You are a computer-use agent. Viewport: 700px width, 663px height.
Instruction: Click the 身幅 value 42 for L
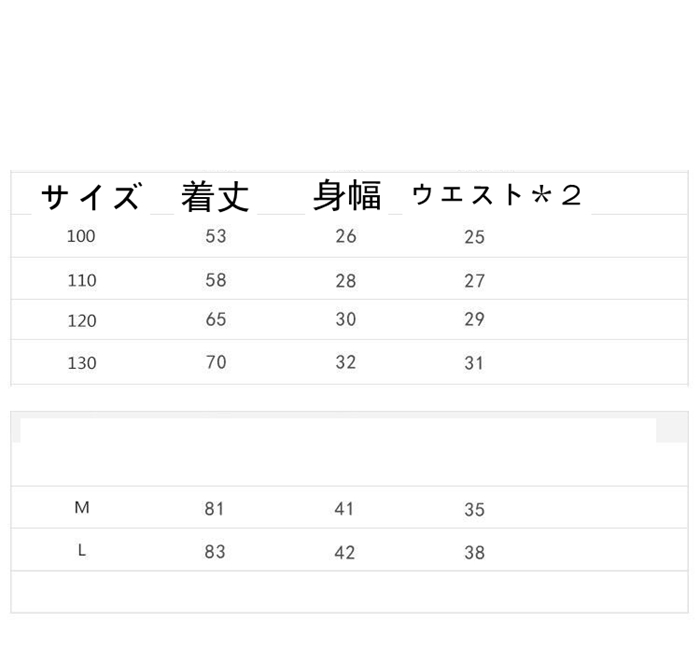pyautogui.click(x=344, y=552)
